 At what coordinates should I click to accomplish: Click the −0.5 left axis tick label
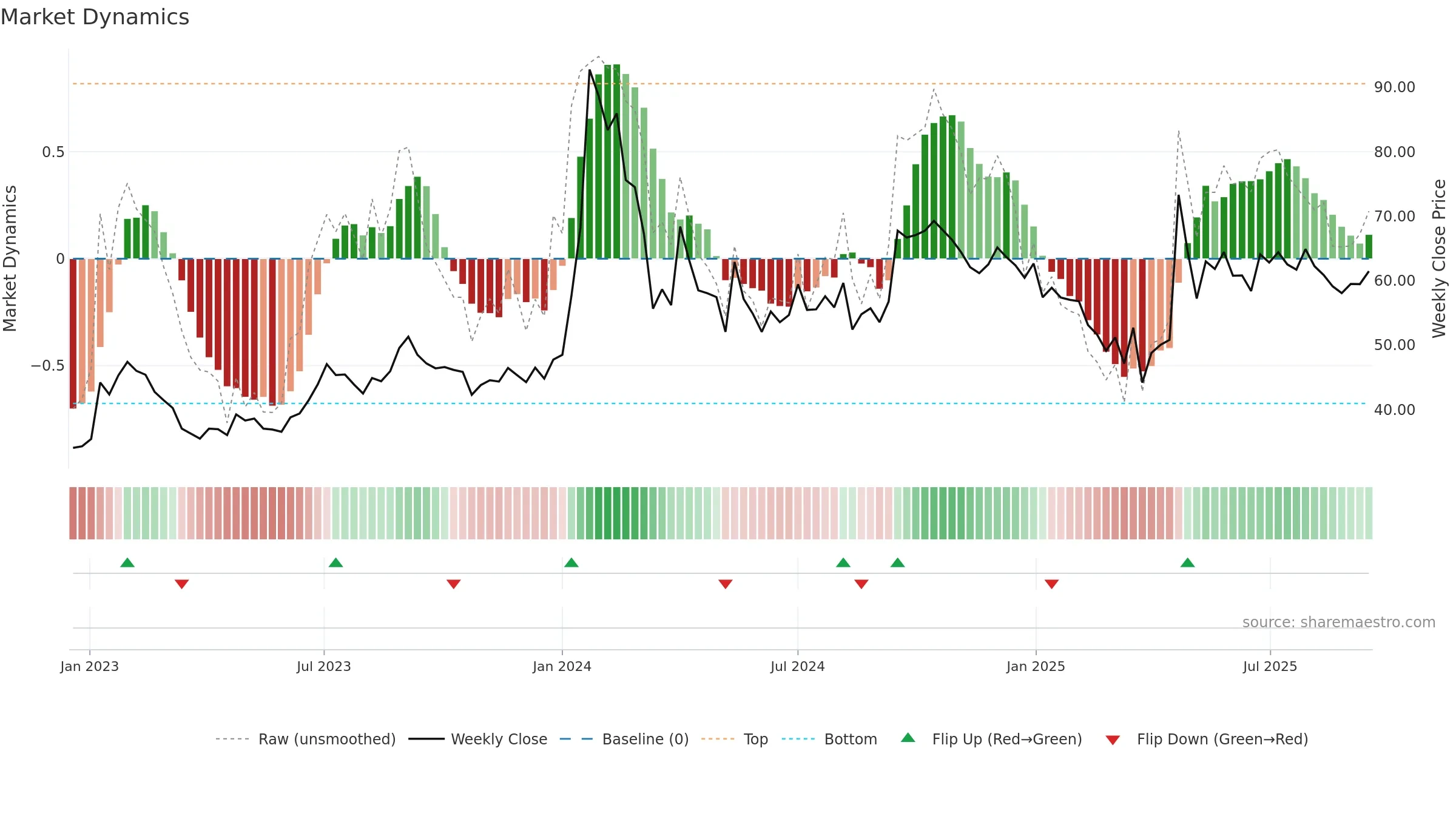coord(48,366)
